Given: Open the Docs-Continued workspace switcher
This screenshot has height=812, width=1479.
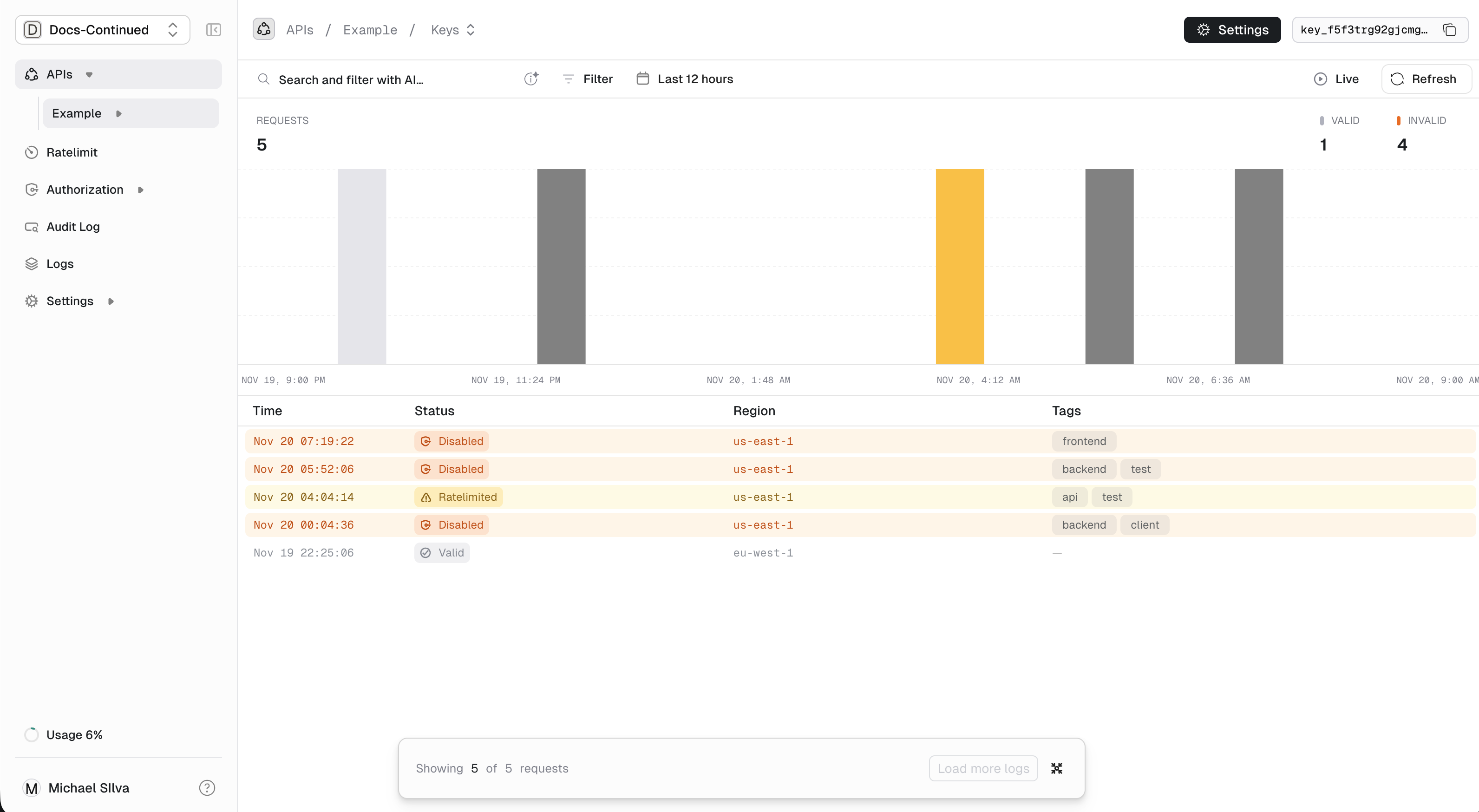Looking at the screenshot, I should (x=102, y=30).
